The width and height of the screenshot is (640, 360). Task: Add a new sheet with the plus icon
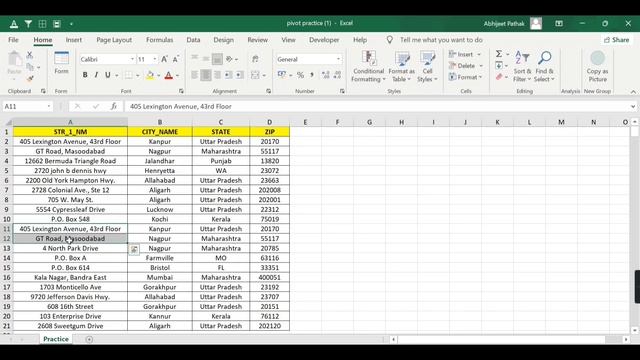click(89, 339)
